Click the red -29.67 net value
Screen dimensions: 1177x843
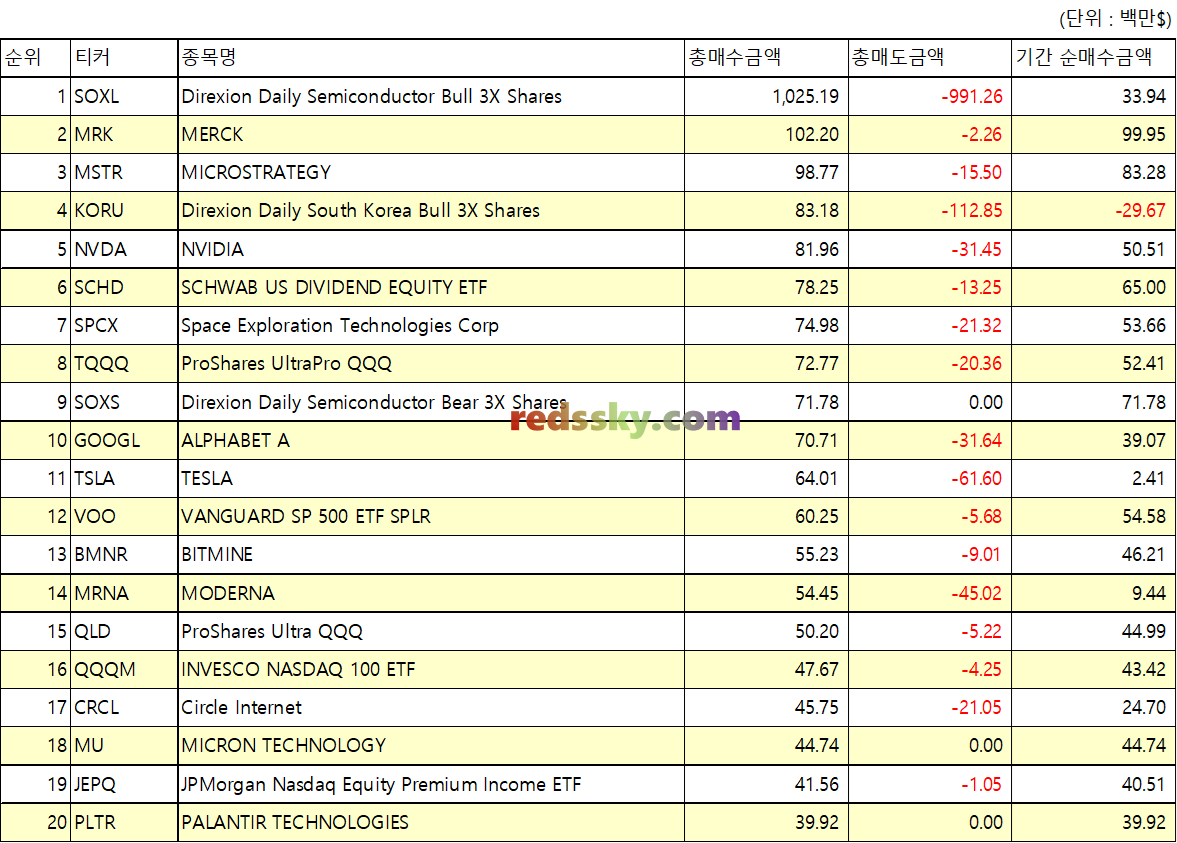click(x=1140, y=211)
